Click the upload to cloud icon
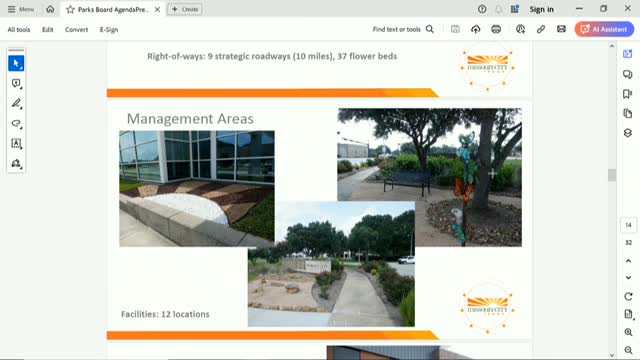The height and width of the screenshot is (360, 640). tap(476, 29)
